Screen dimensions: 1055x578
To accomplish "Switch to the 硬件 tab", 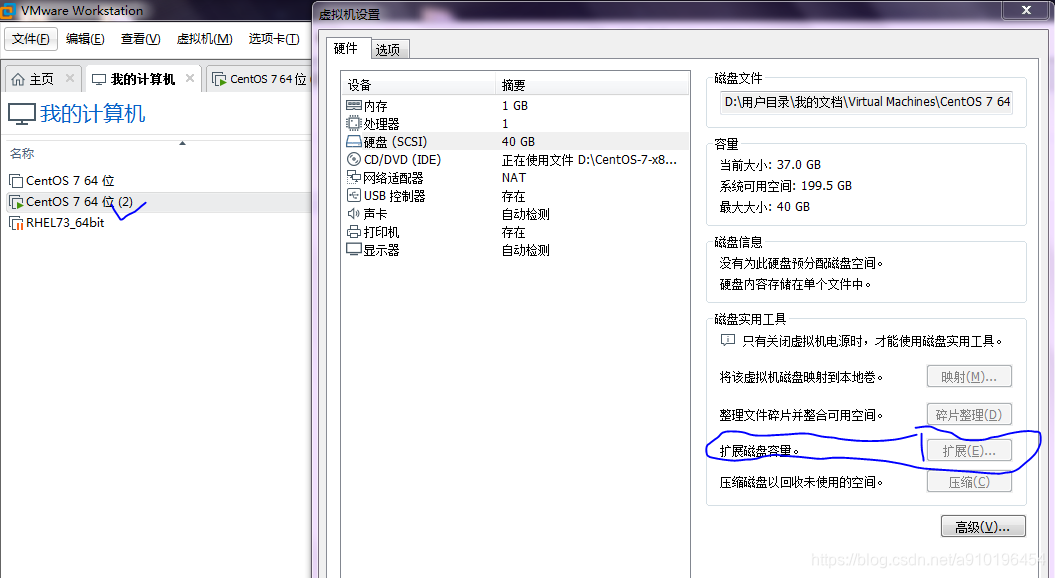I will pyautogui.click(x=346, y=48).
